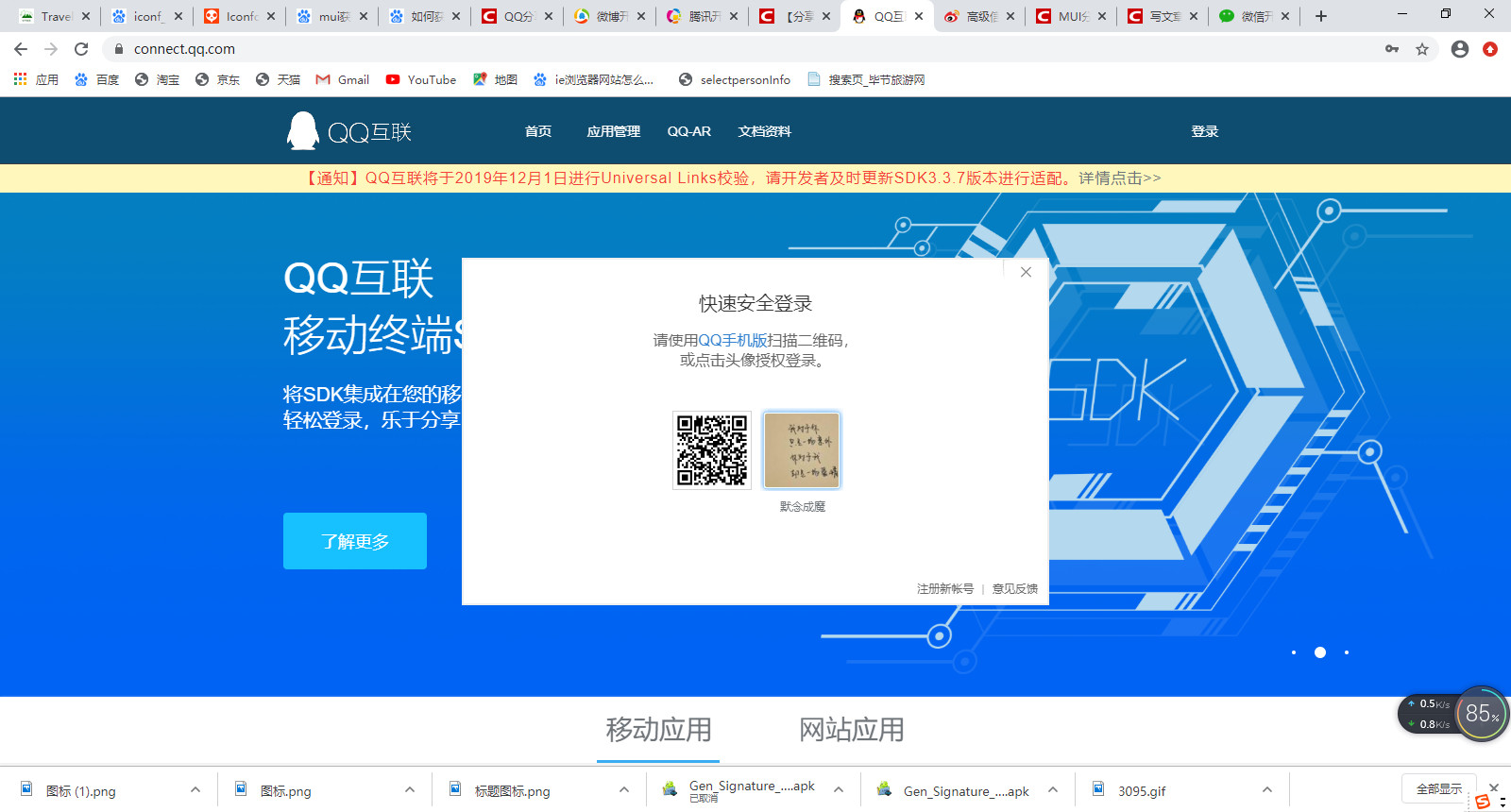Open the 地图 bookmark

495,80
